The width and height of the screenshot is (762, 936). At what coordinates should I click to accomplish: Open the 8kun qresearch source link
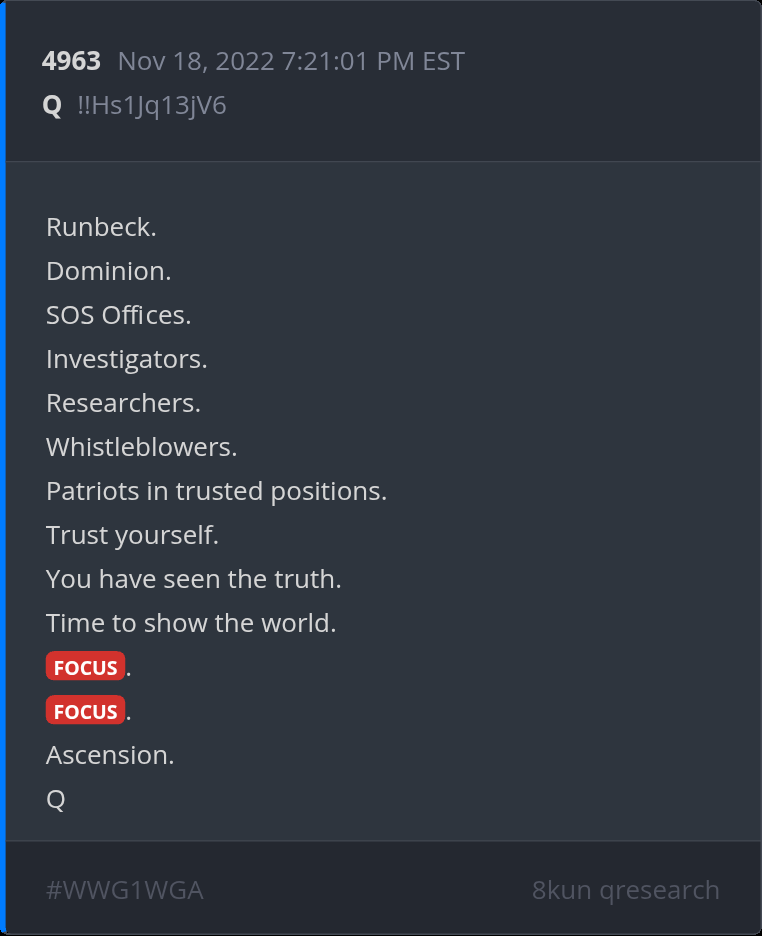625,890
